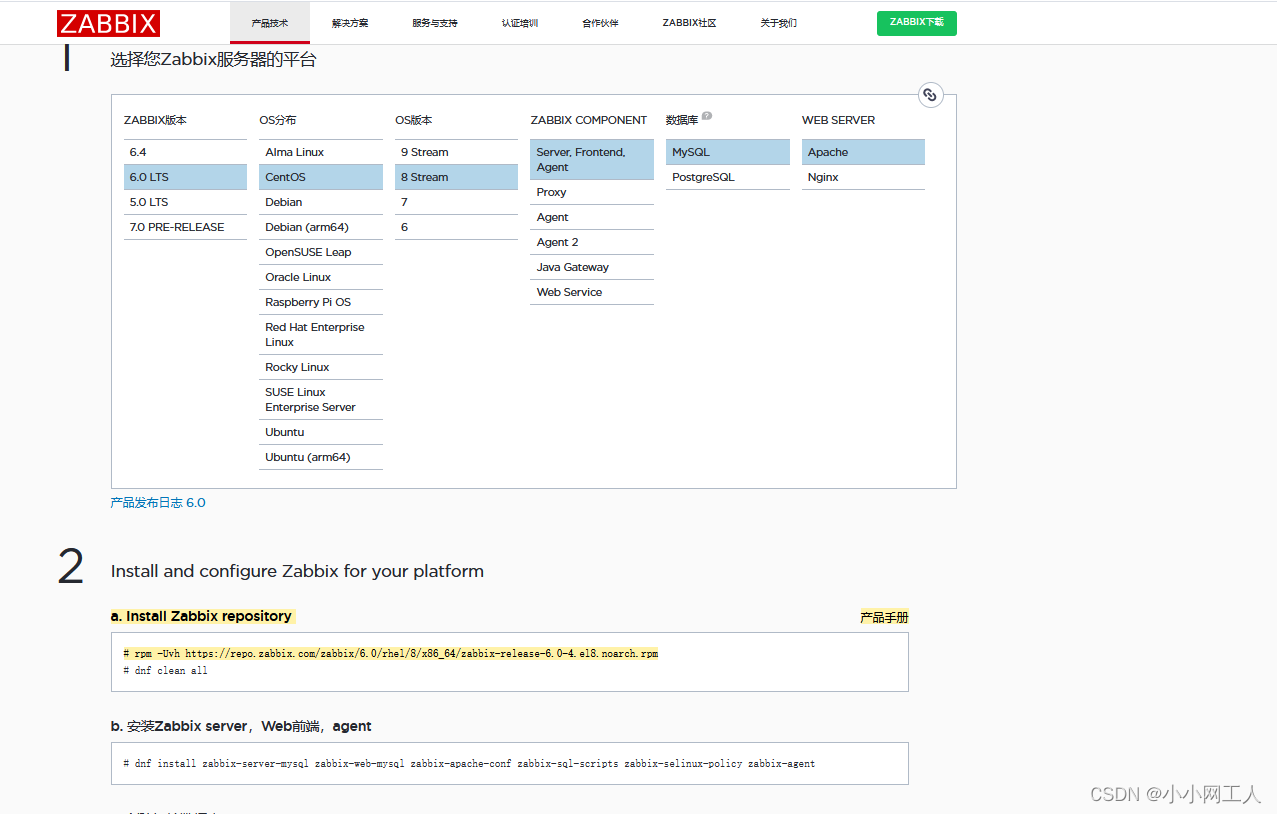The image size is (1277, 814).
Task: Open 产品发布日志 6.0 link
Action: point(158,503)
